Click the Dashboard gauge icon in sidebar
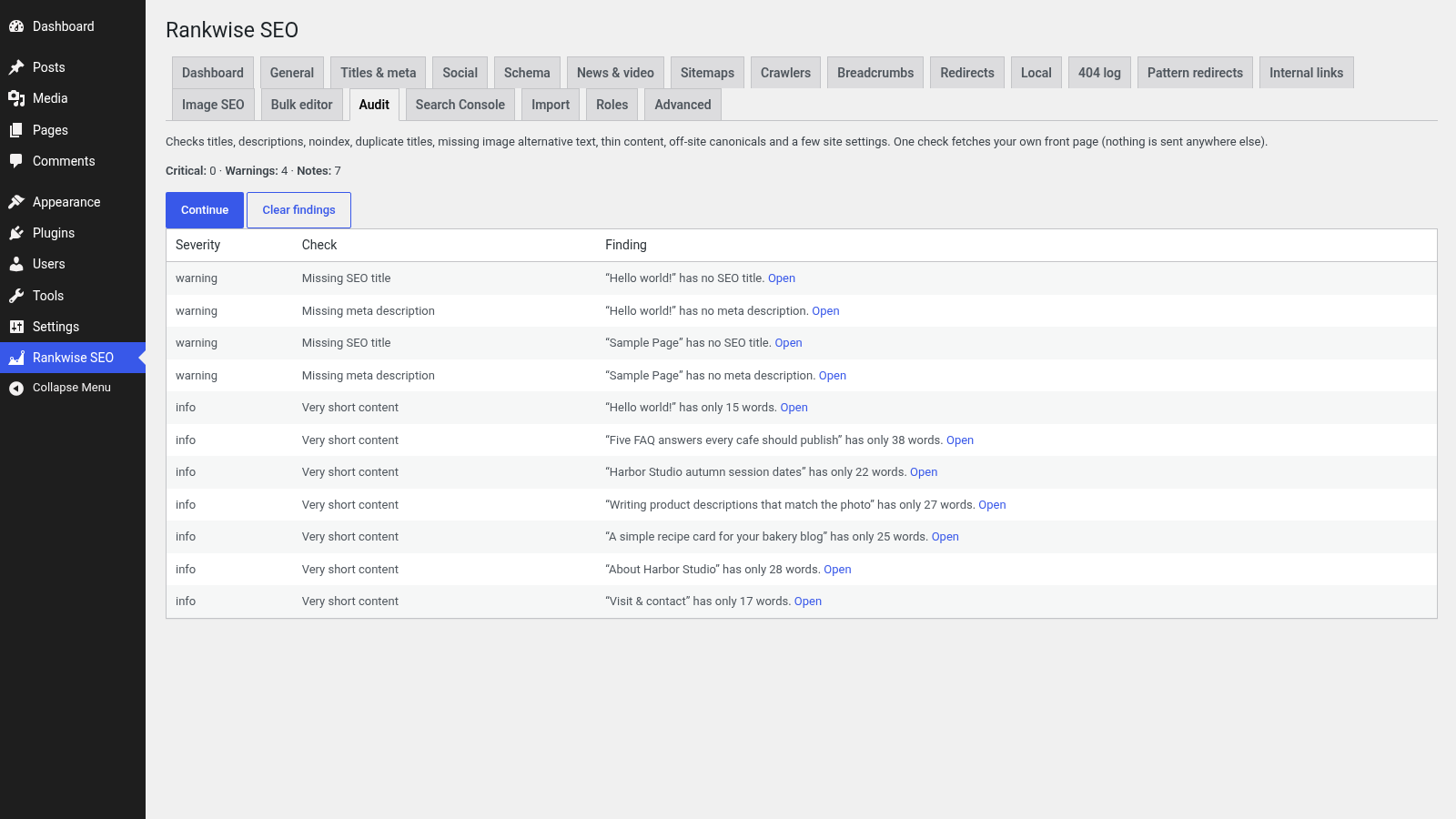 coord(16,26)
